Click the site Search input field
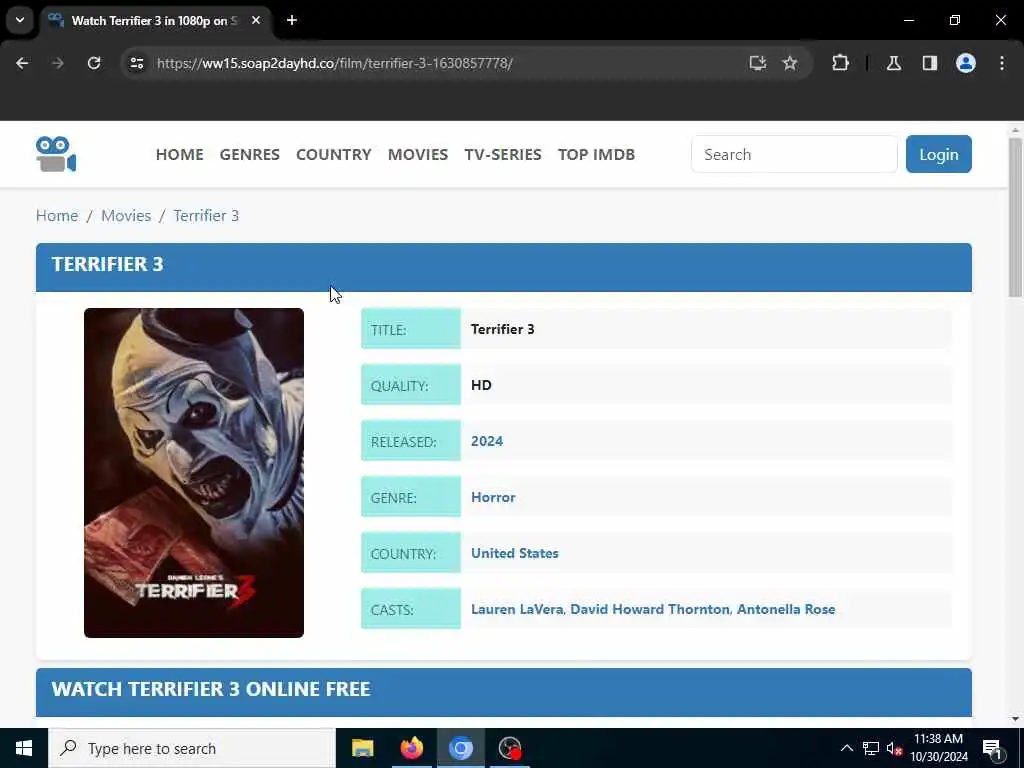 794,154
